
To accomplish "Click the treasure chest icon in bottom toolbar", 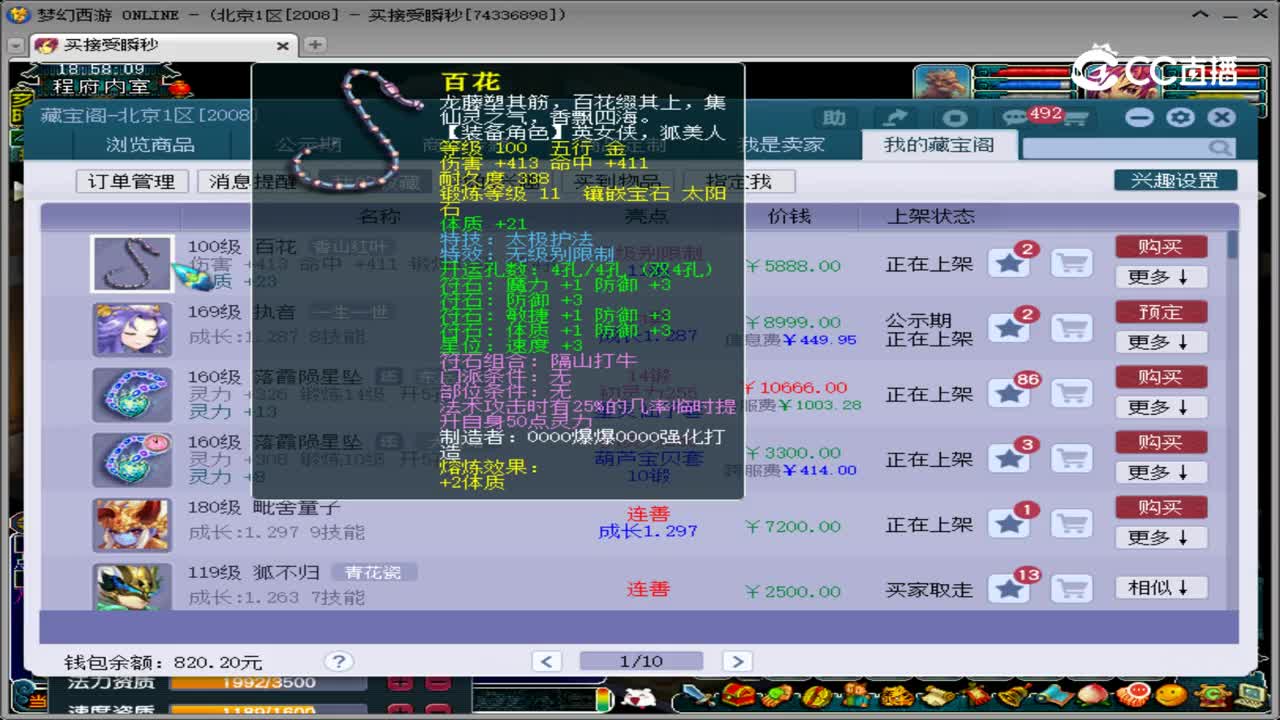I will (x=737, y=695).
